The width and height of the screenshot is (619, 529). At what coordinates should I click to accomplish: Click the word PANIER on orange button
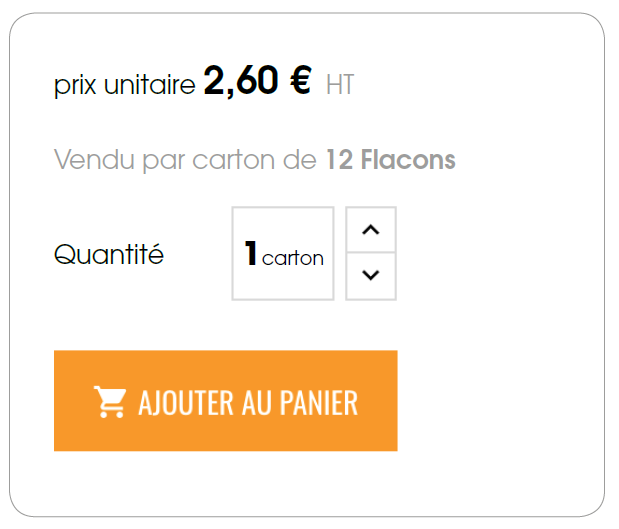click(x=319, y=402)
